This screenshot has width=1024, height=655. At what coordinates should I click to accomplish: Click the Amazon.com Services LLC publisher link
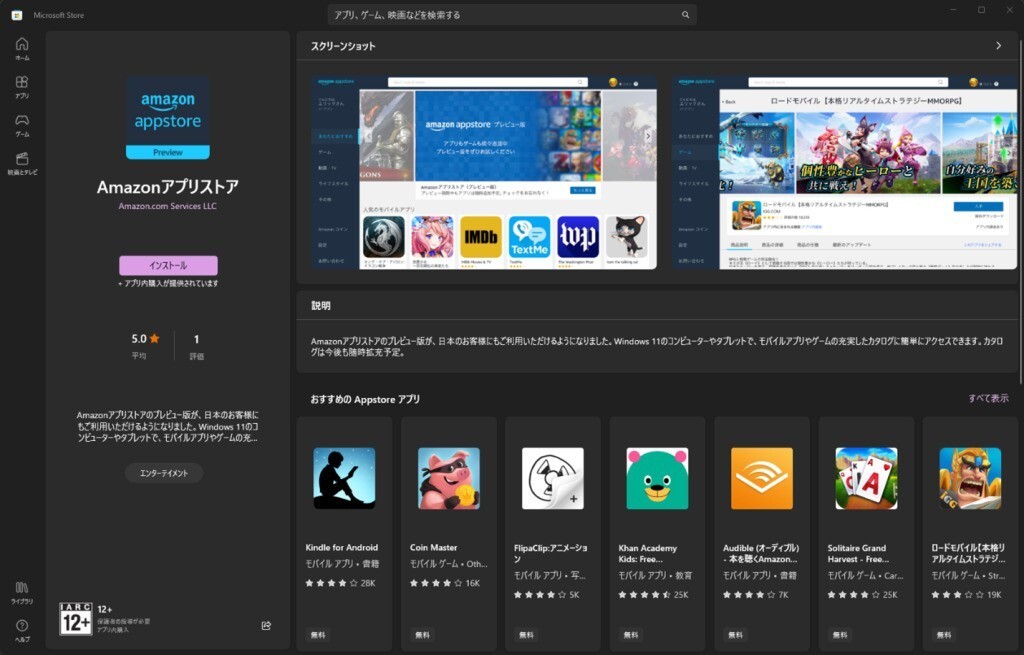(x=166, y=207)
